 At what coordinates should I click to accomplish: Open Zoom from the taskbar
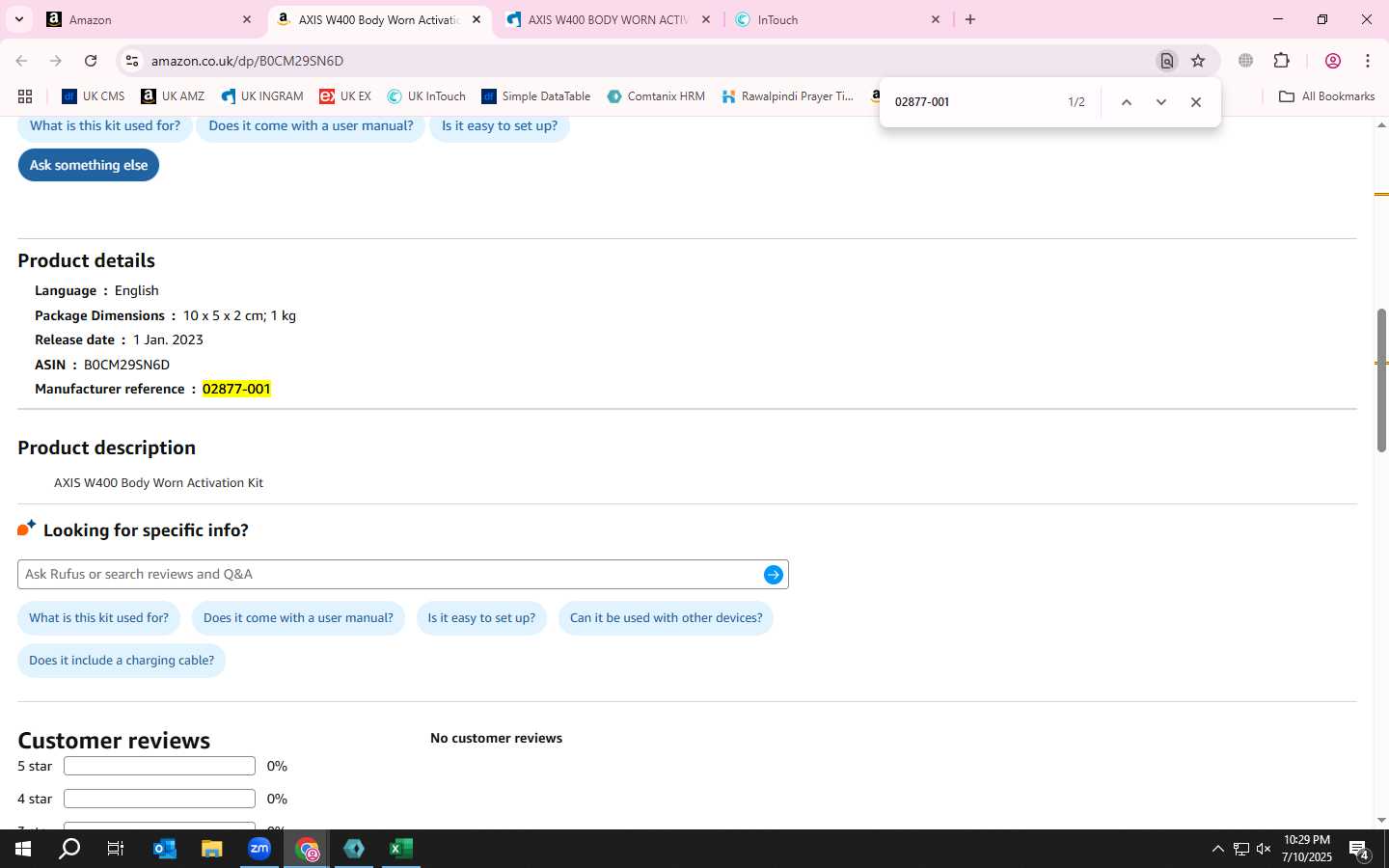259,849
